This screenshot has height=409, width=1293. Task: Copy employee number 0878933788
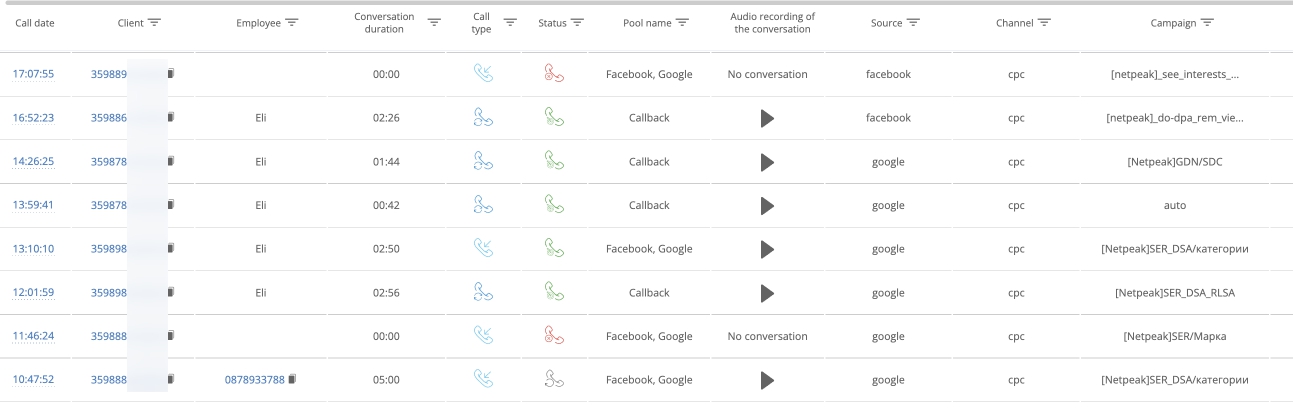pyautogui.click(x=292, y=380)
